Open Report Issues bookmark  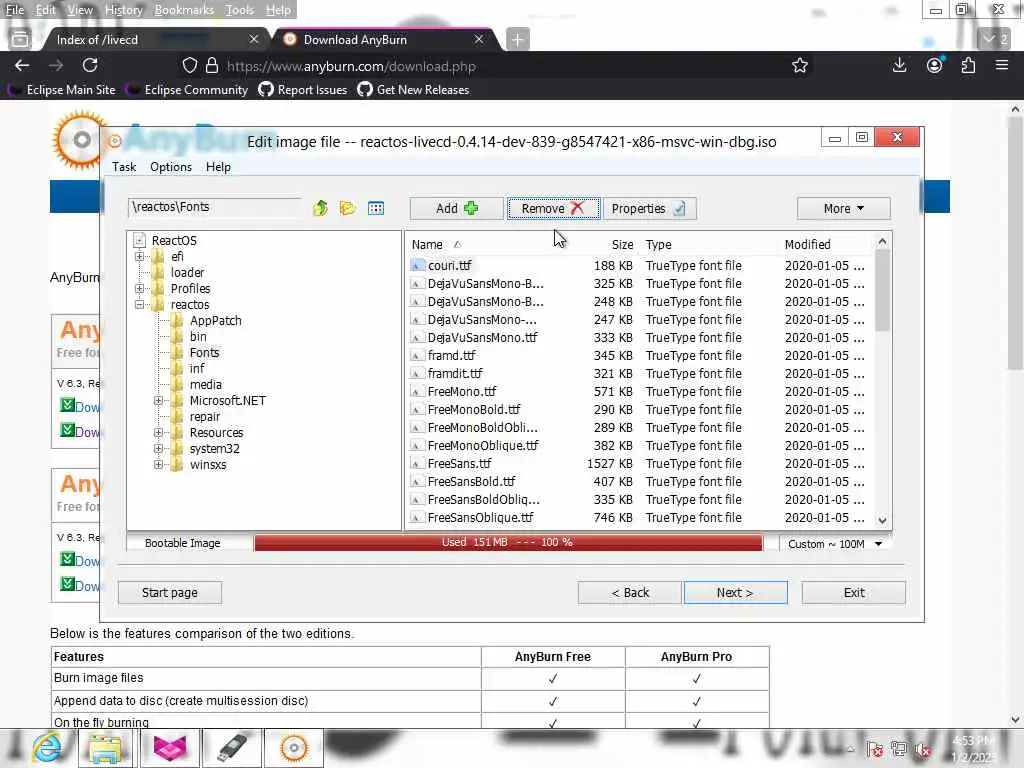coord(303,90)
